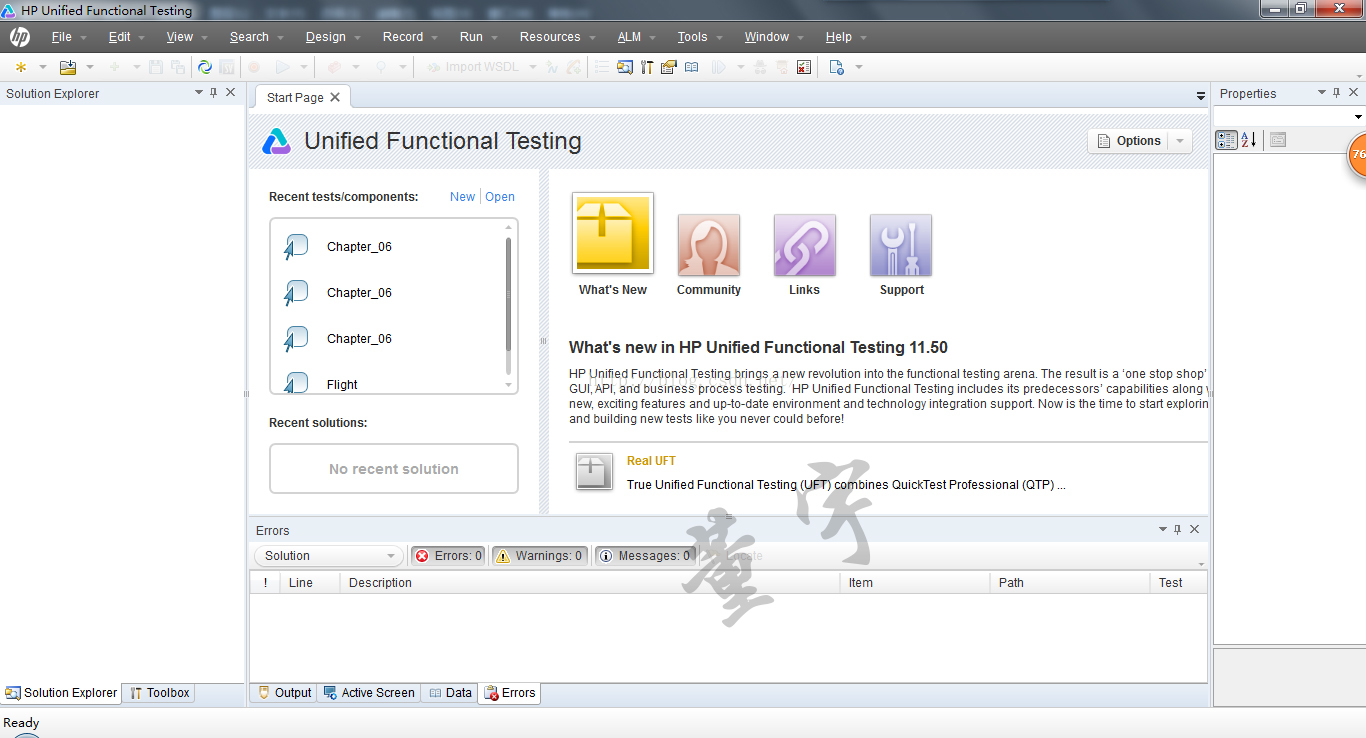Click the Real UFT box icon
The height and width of the screenshot is (738, 1366).
coord(594,471)
